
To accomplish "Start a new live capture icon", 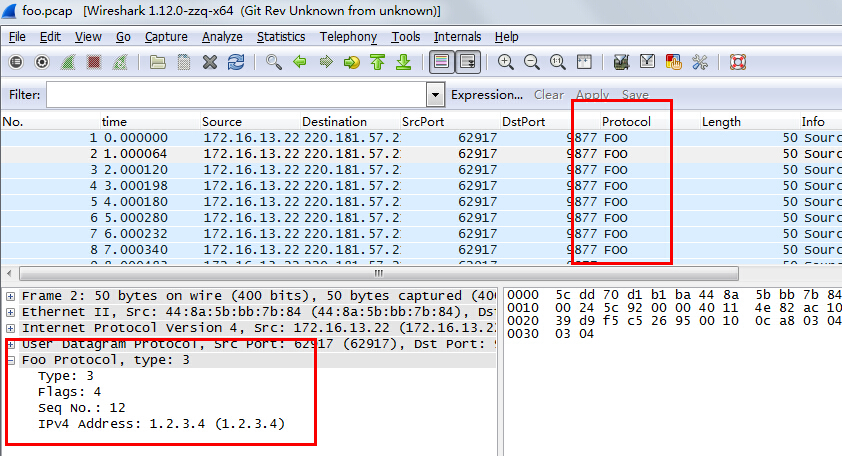I will [x=68, y=62].
